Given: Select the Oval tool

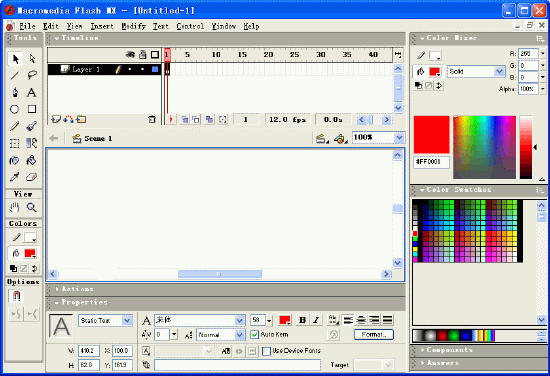Looking at the screenshot, I should click(x=14, y=109).
